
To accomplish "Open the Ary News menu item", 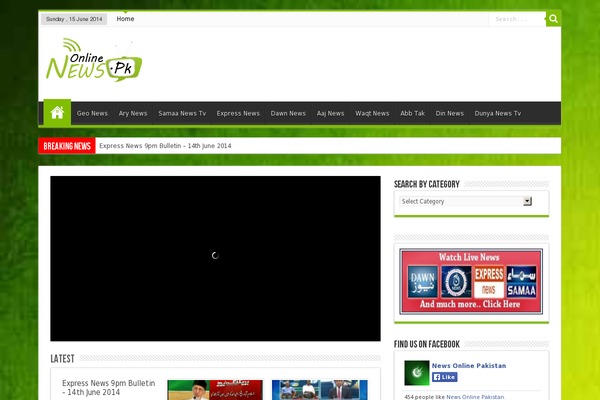I will click(133, 113).
